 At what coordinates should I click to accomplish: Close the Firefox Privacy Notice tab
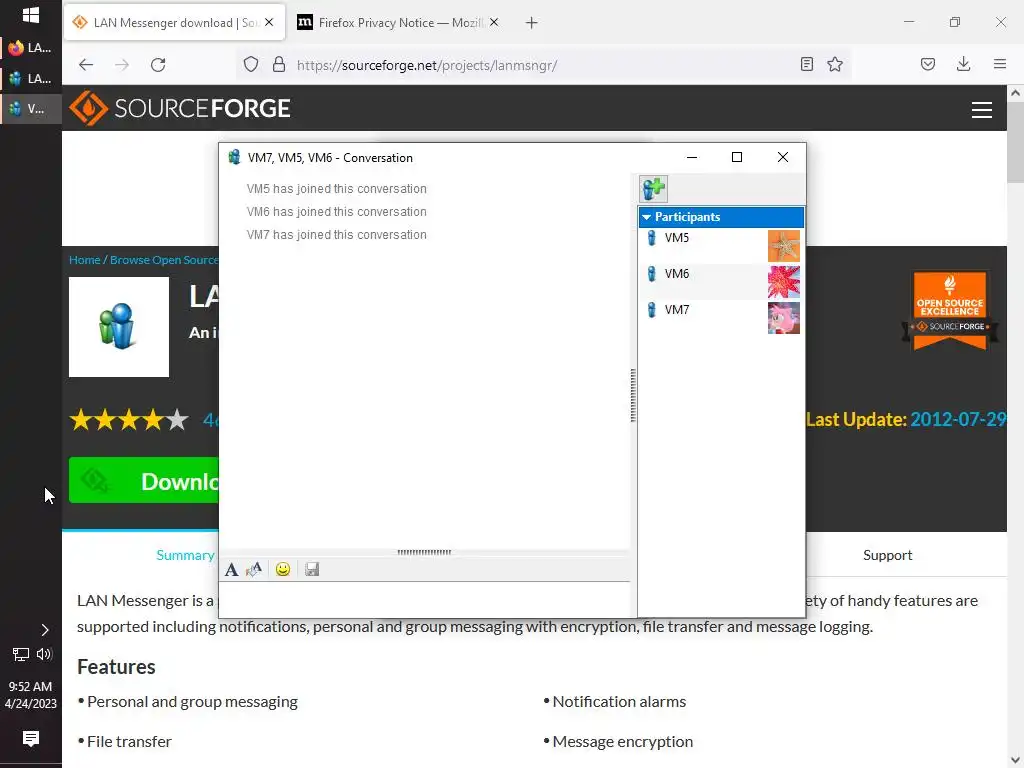click(494, 22)
